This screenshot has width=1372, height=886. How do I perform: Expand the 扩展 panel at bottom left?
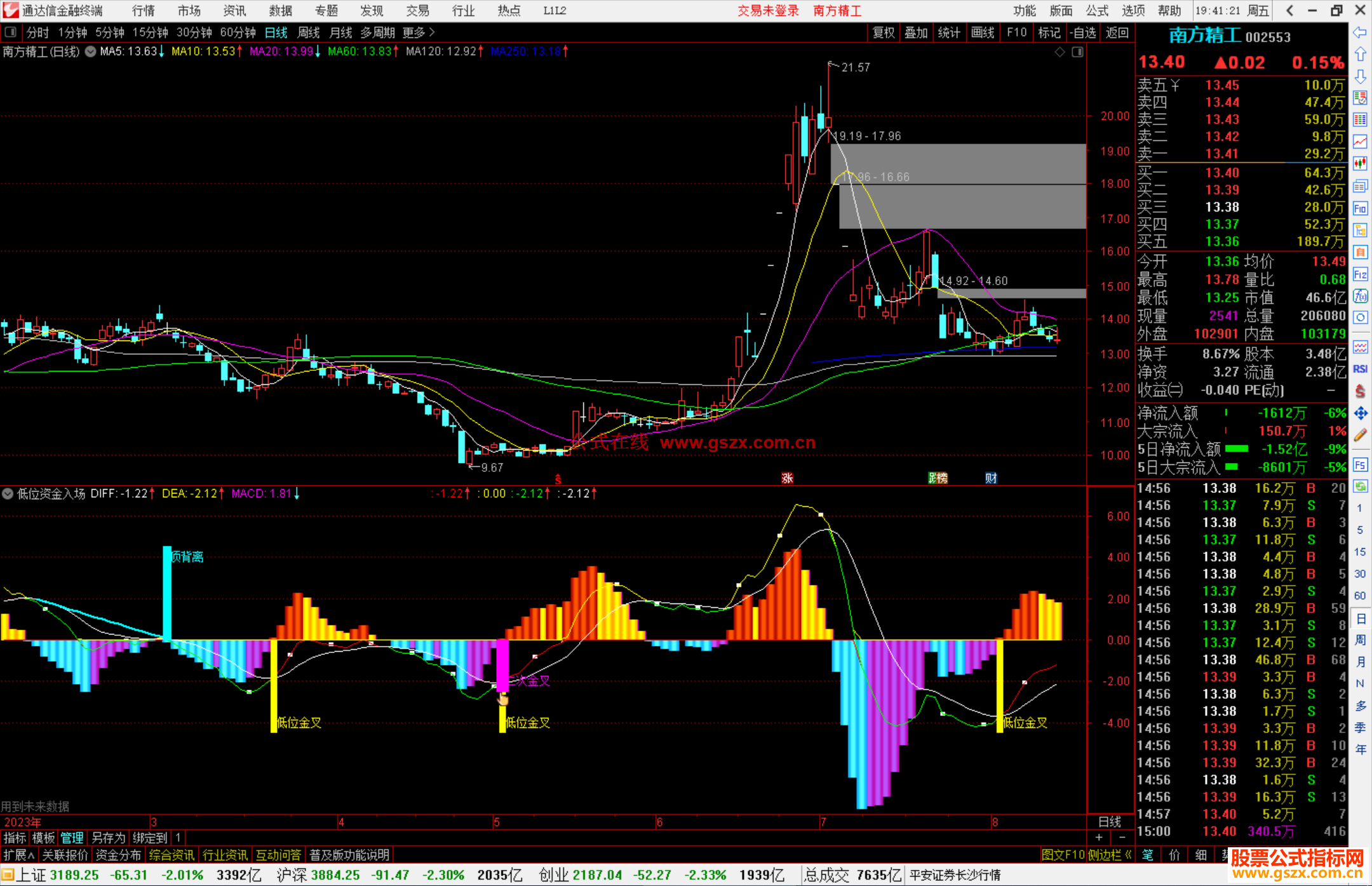coord(18,855)
